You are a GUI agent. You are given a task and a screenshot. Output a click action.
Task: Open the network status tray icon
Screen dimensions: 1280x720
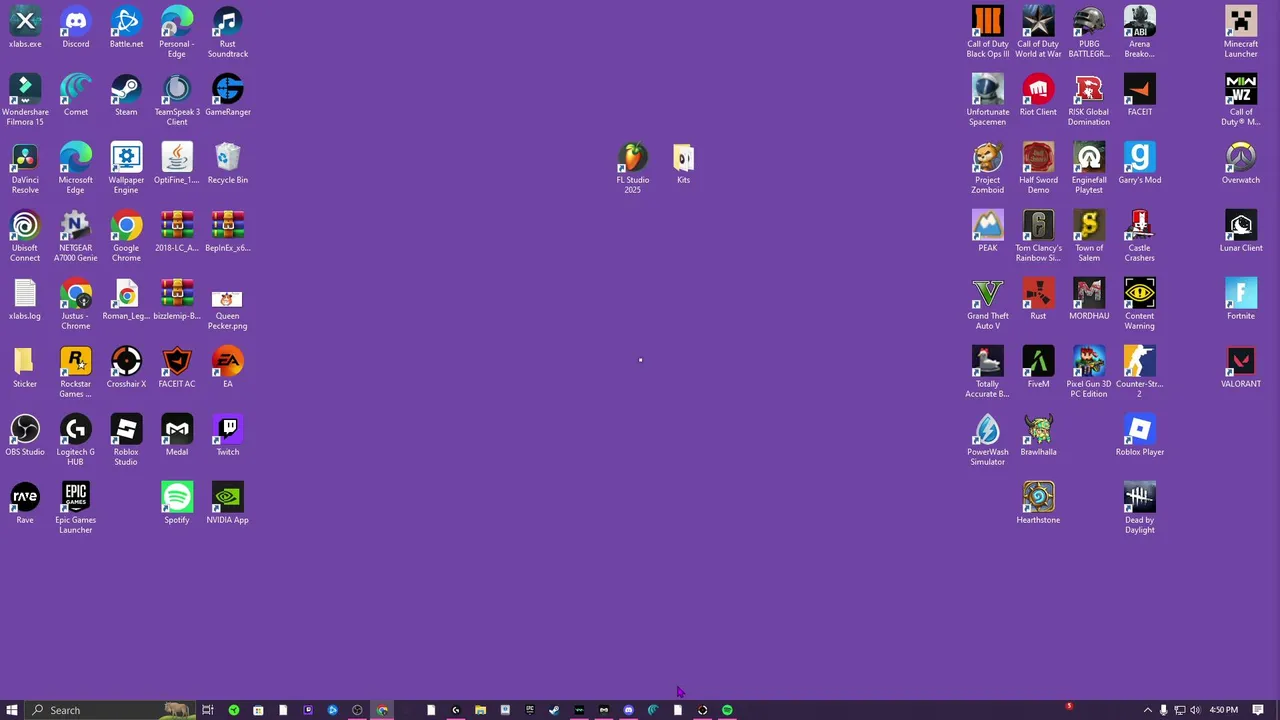(1179, 710)
